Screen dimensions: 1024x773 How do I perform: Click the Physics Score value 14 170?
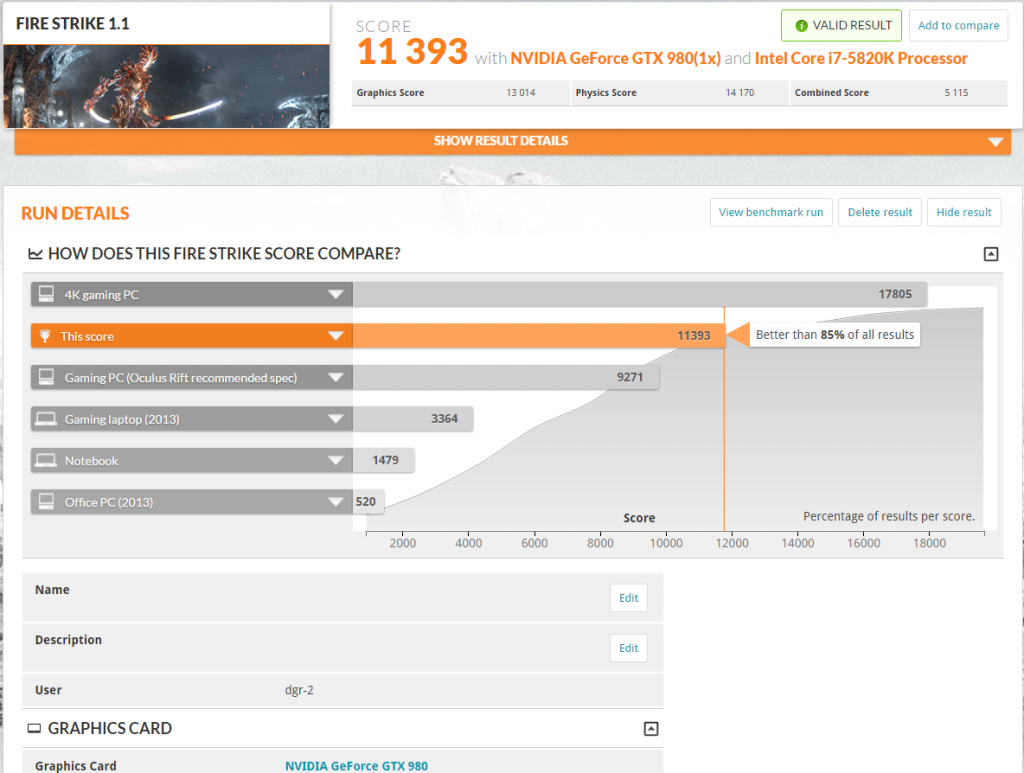coord(740,93)
